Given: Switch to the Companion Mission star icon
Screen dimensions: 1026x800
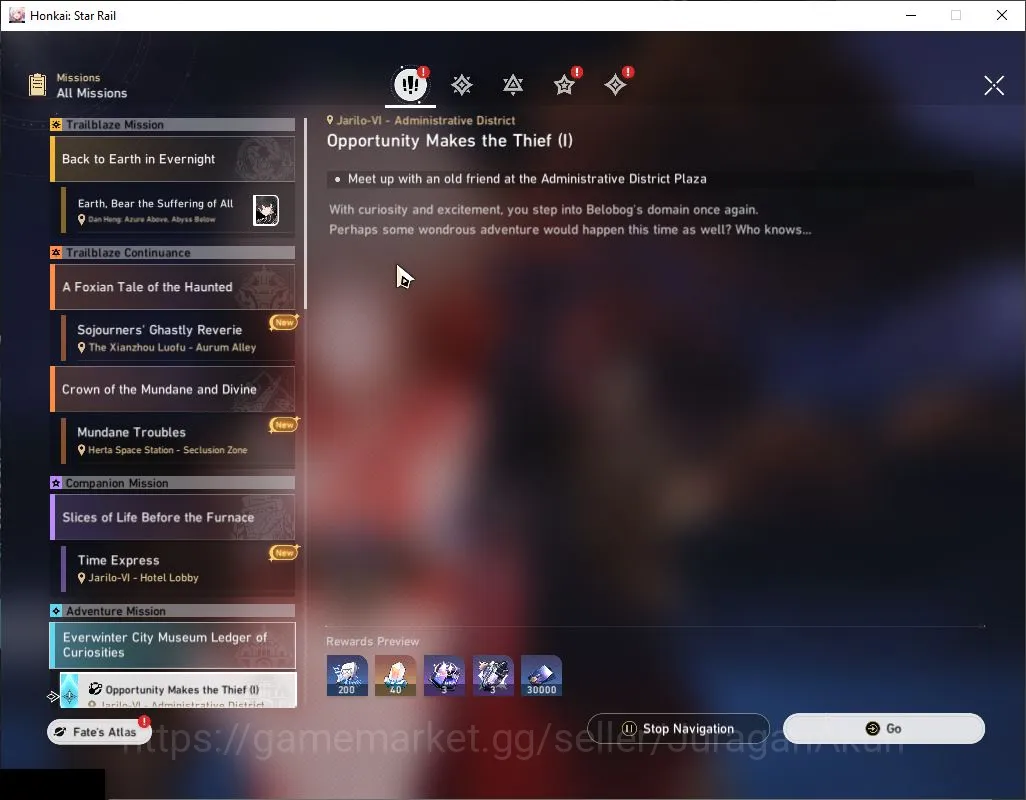Looking at the screenshot, I should [564, 84].
